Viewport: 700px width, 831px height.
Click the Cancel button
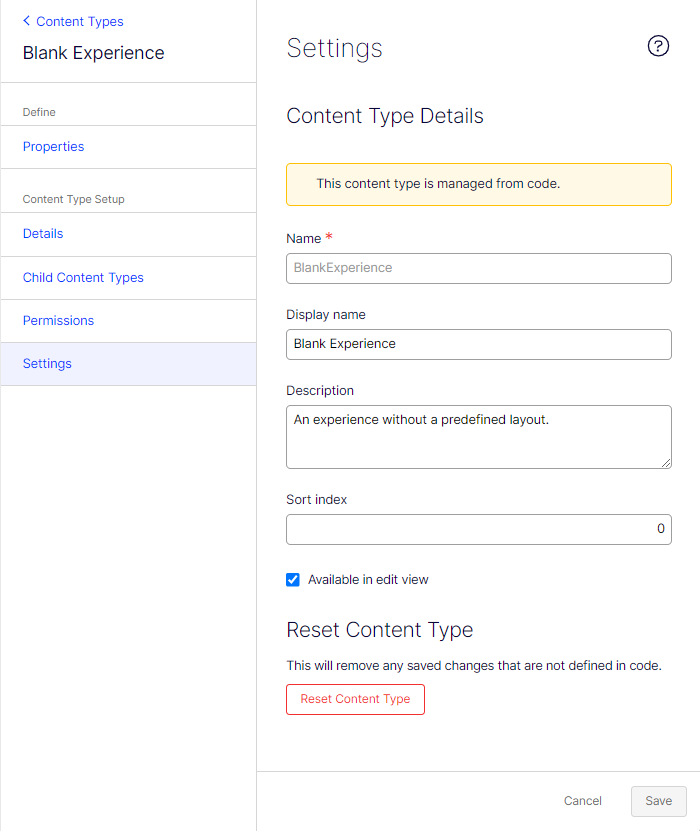583,801
